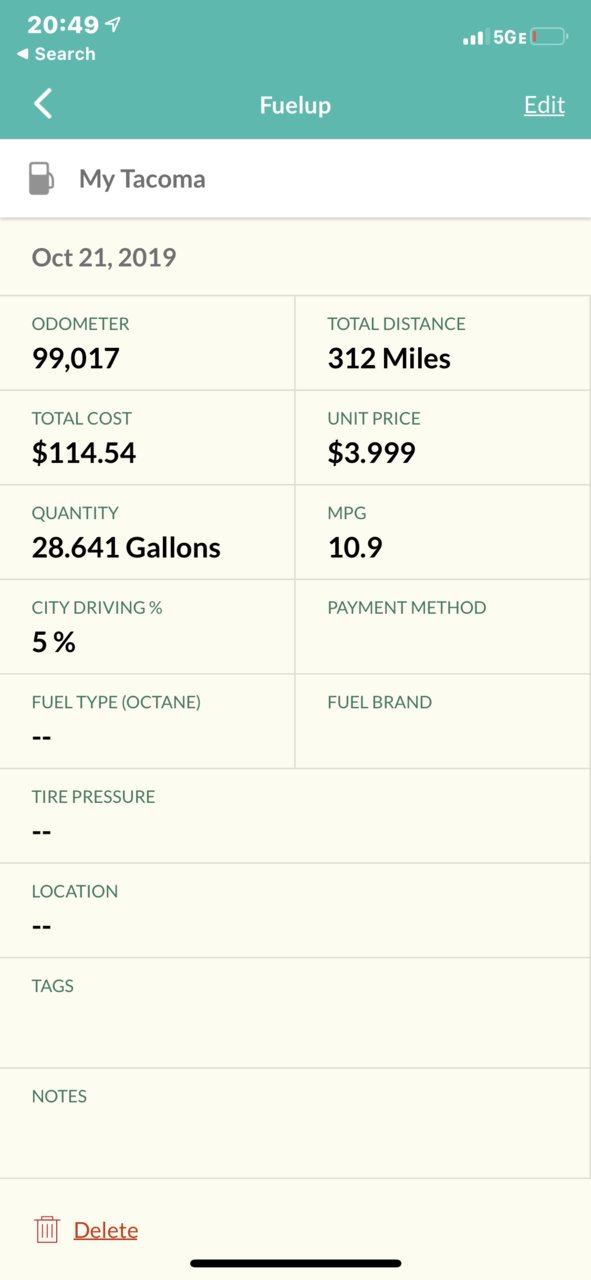
Task: Open Edit for this fuelup
Action: (544, 105)
